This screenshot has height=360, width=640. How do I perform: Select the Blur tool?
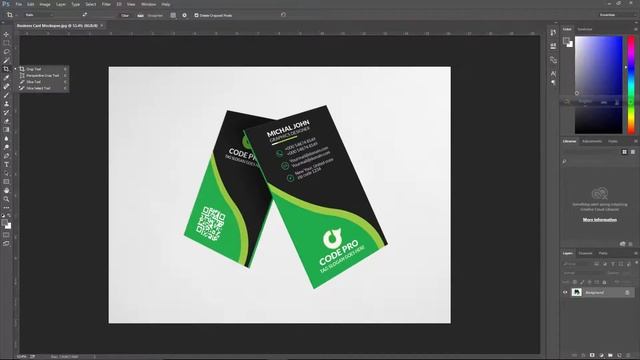pyautogui.click(x=6, y=138)
